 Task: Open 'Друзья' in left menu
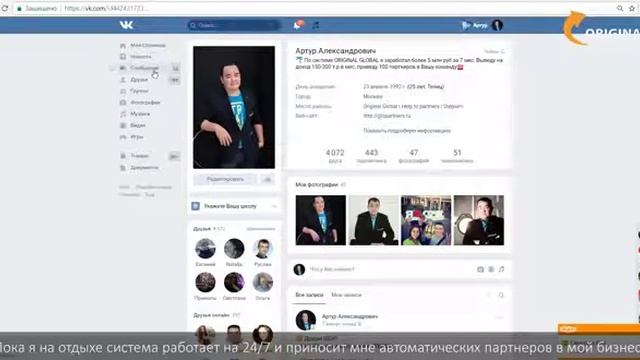[139, 80]
